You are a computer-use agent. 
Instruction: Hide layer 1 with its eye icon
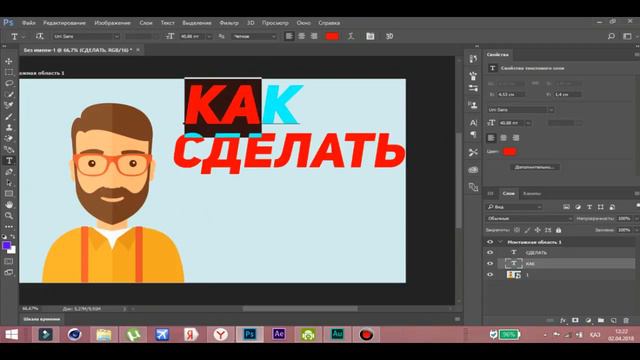click(490, 275)
